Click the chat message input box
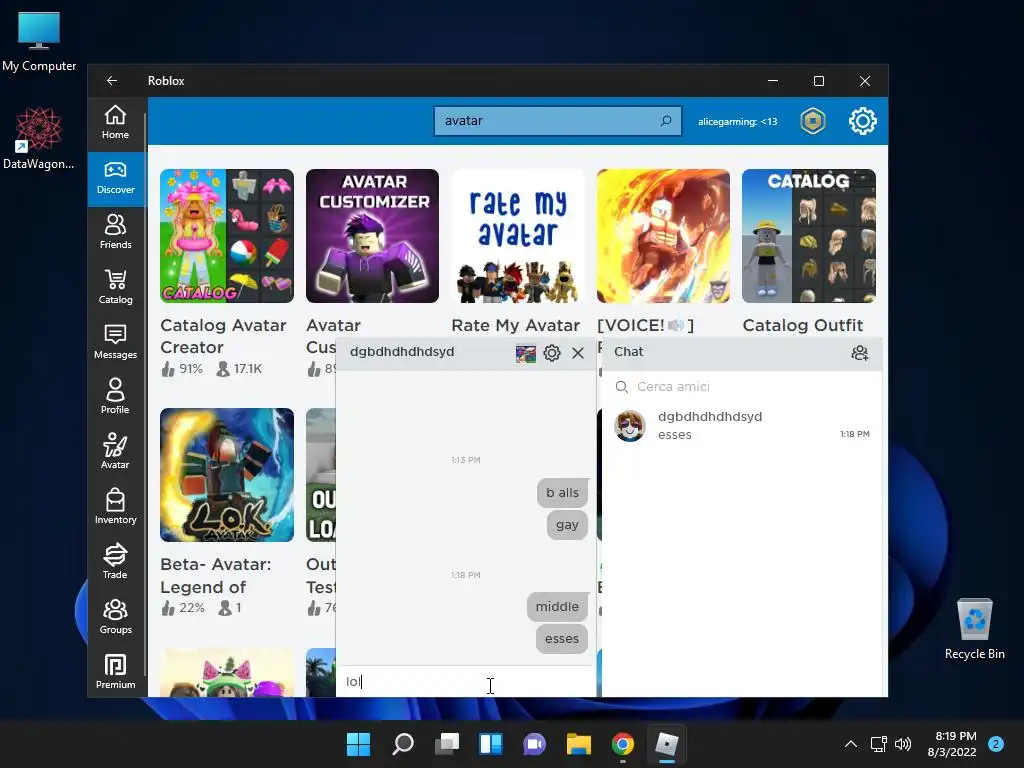The width and height of the screenshot is (1024, 768). [466, 681]
